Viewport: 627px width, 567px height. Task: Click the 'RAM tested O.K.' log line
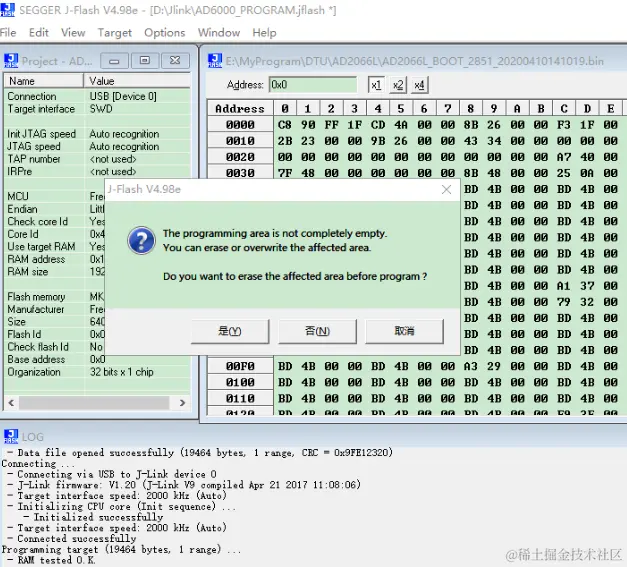(51, 560)
